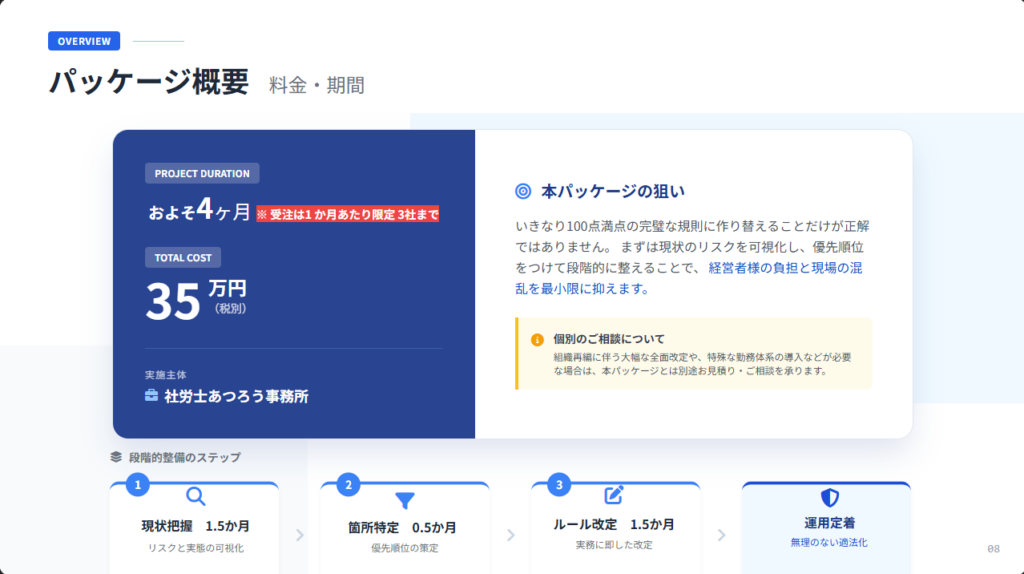The image size is (1024, 574).
Task: Click the step number 1 circle badge
Action: pyautogui.click(x=138, y=485)
